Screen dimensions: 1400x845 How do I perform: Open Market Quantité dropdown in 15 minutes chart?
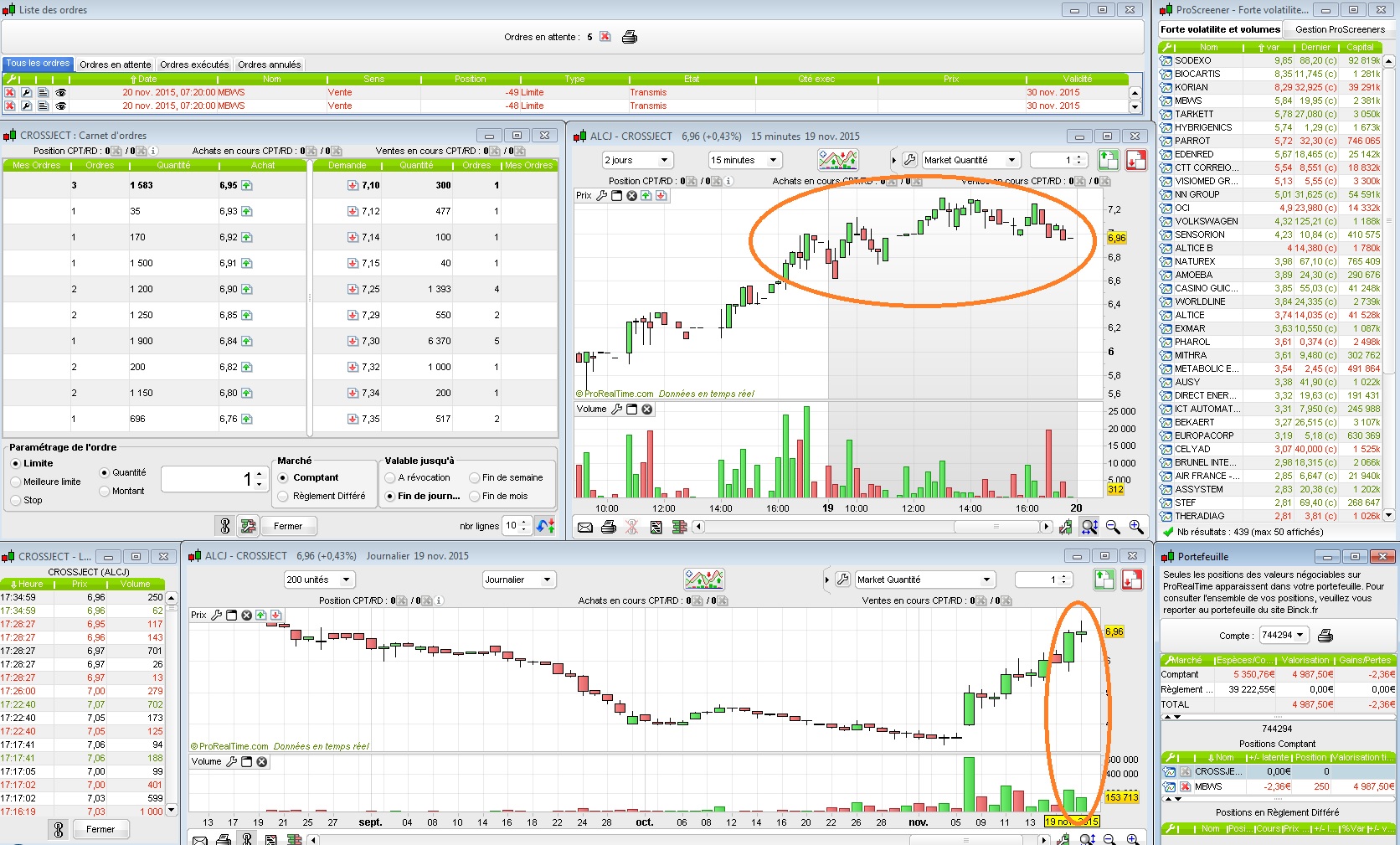(x=971, y=160)
